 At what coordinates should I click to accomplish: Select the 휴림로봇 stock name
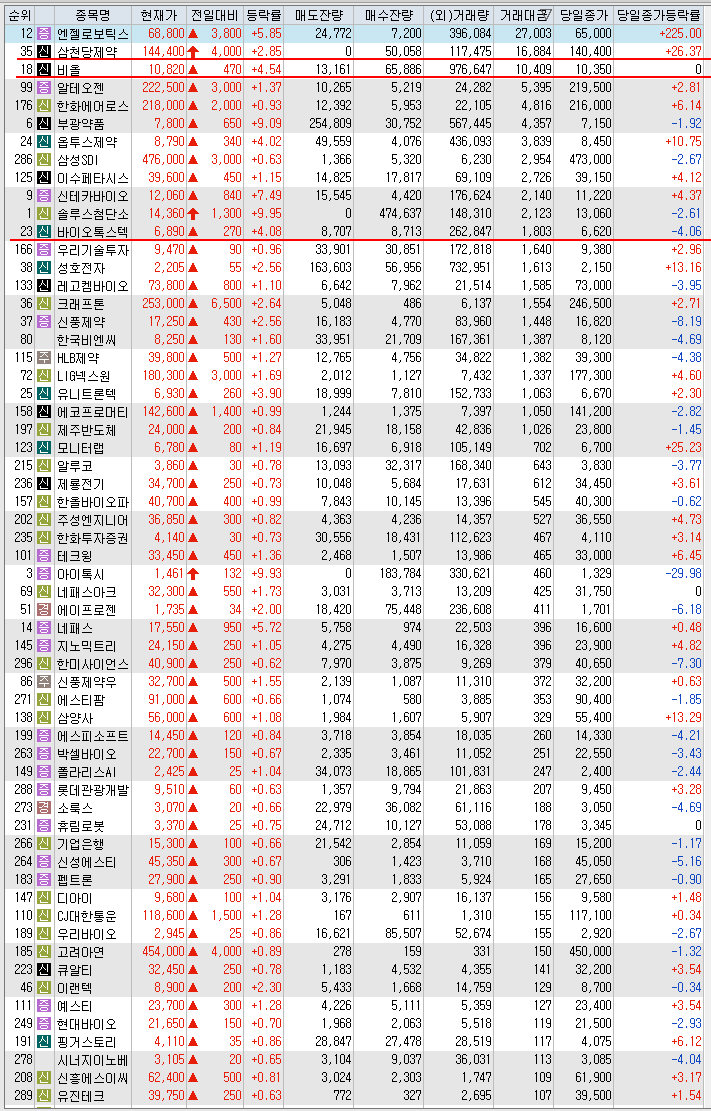[80, 825]
